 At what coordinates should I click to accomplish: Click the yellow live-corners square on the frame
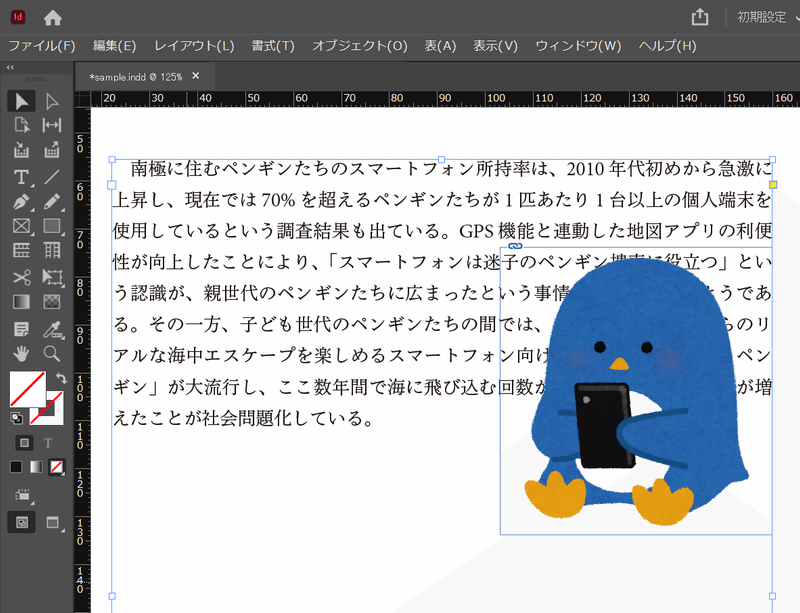[x=773, y=184]
